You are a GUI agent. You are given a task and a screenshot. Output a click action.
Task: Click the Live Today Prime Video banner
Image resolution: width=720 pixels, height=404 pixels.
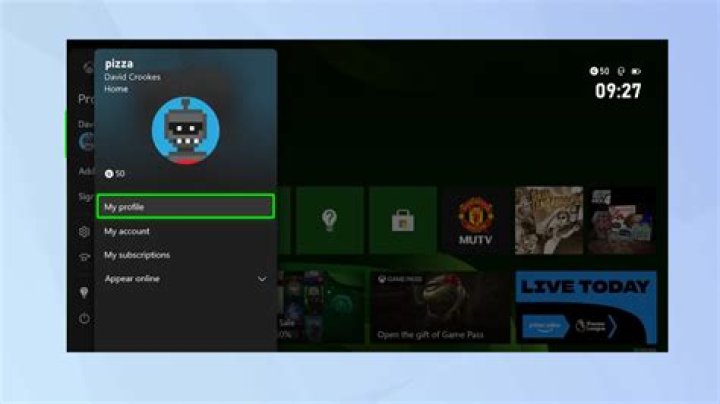coord(586,308)
